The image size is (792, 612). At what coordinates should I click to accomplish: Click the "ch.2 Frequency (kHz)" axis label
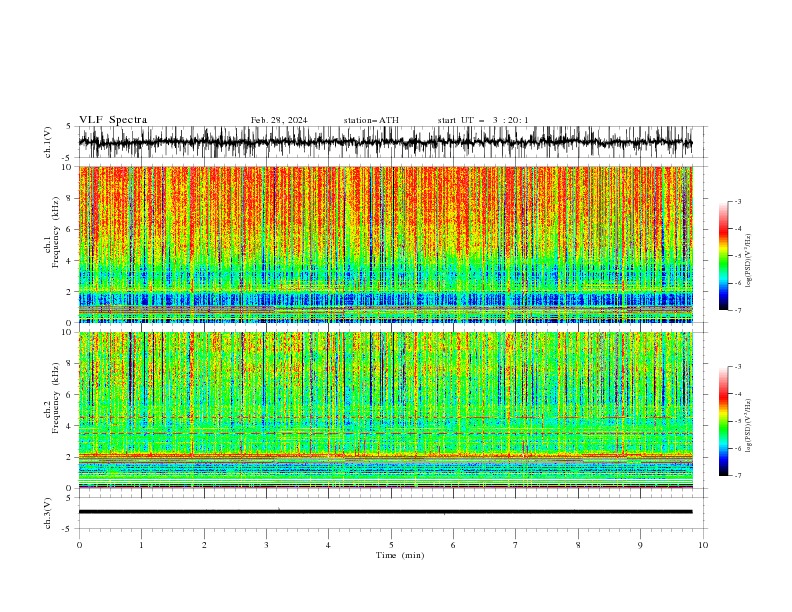click(52, 398)
